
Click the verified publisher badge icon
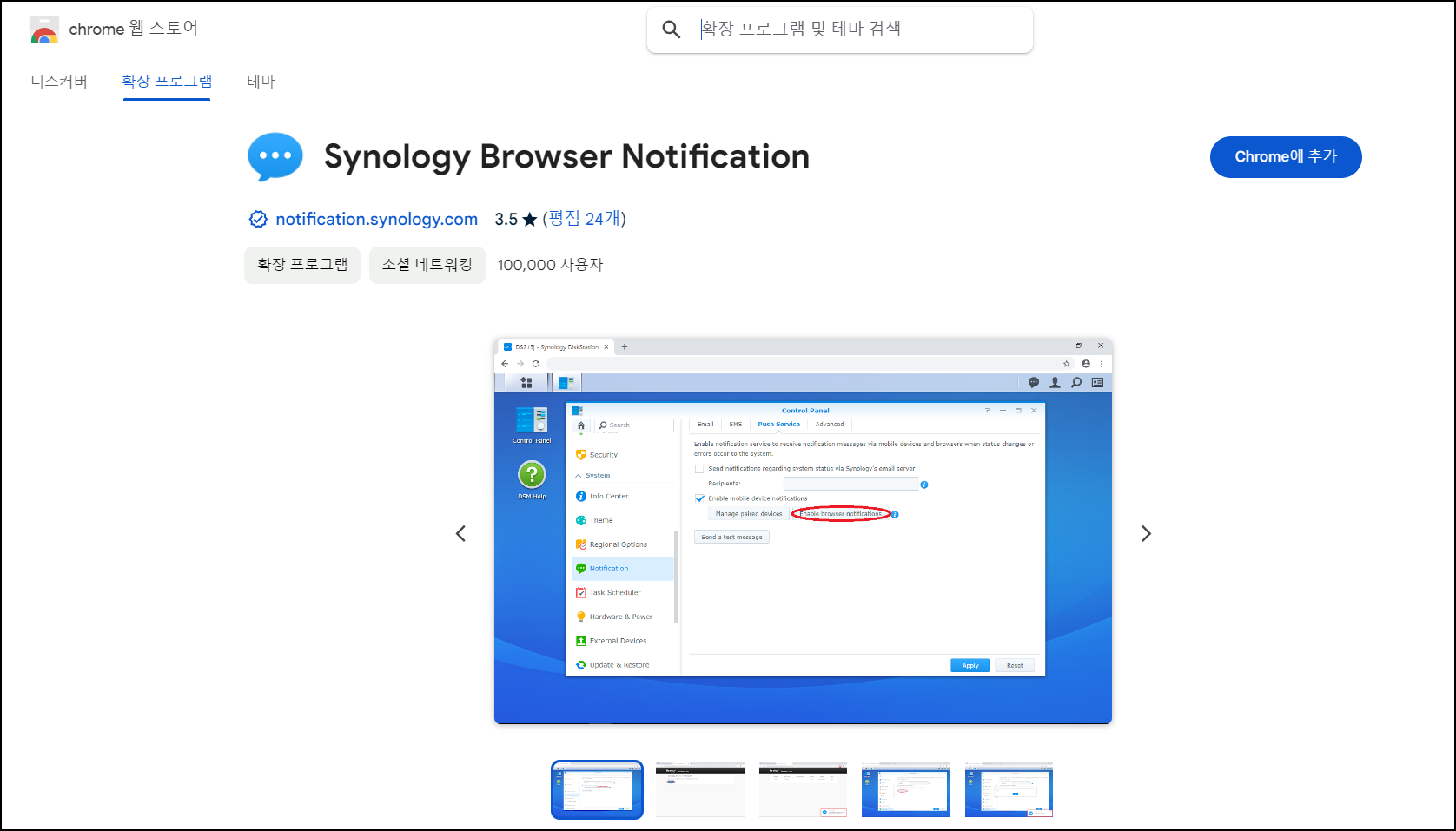click(x=258, y=220)
